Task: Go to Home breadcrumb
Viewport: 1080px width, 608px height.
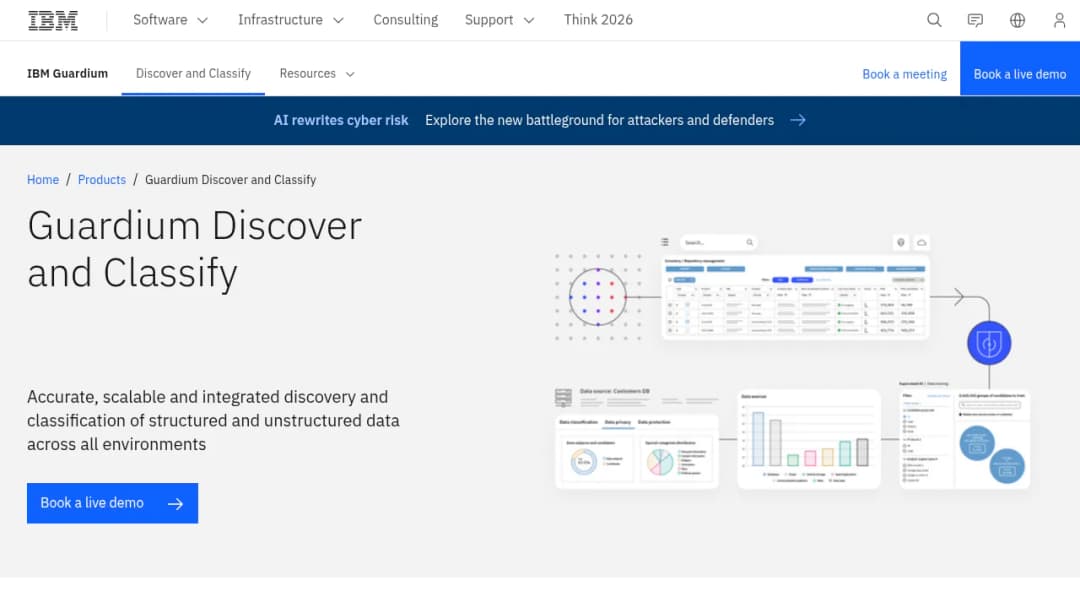Action: coord(43,180)
